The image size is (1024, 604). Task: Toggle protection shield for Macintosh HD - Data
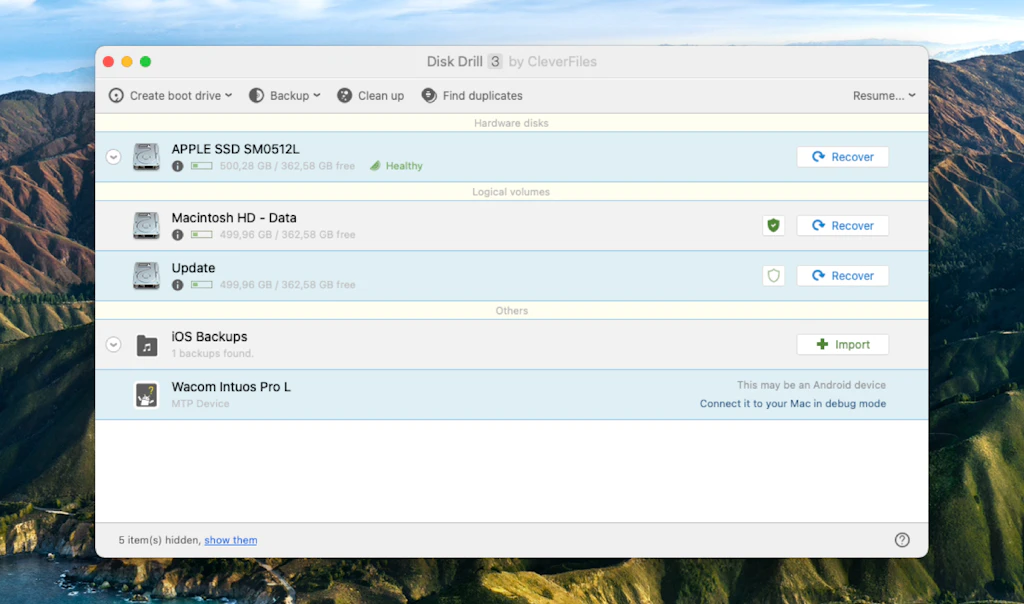773,225
